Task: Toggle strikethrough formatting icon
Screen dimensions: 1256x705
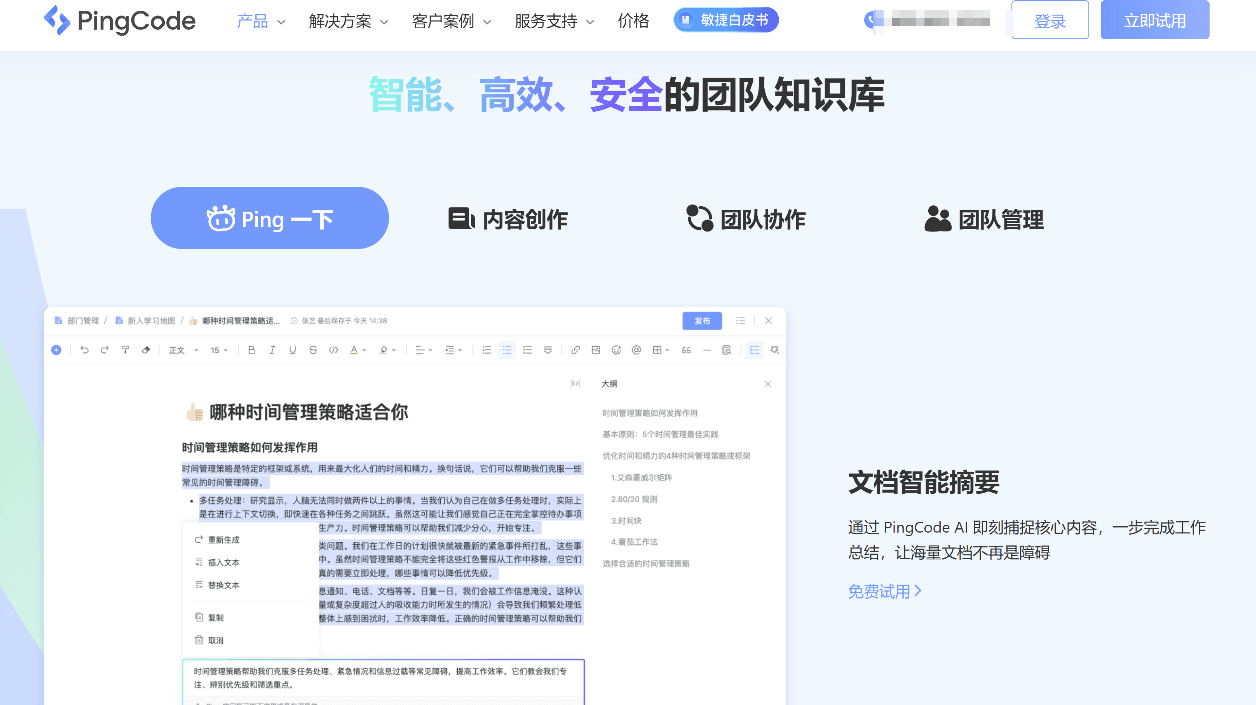Action: (313, 350)
